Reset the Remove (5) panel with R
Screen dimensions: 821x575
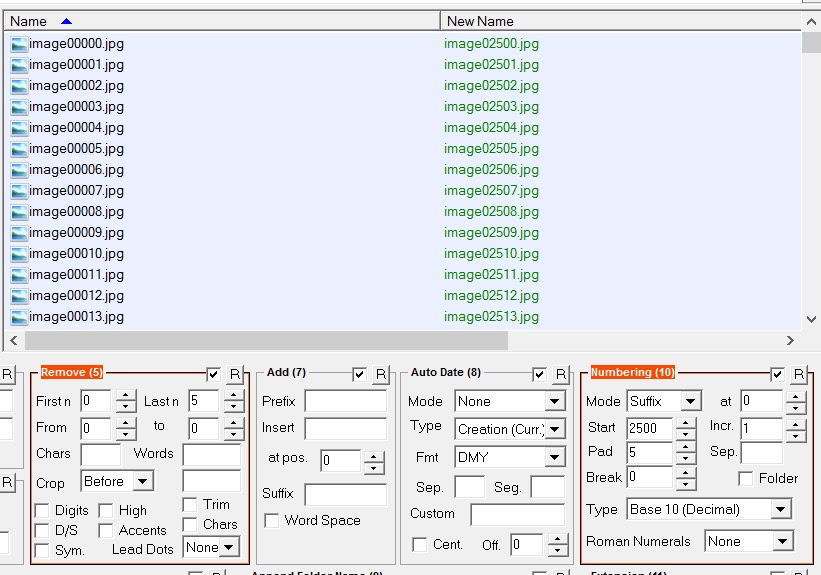coord(235,374)
